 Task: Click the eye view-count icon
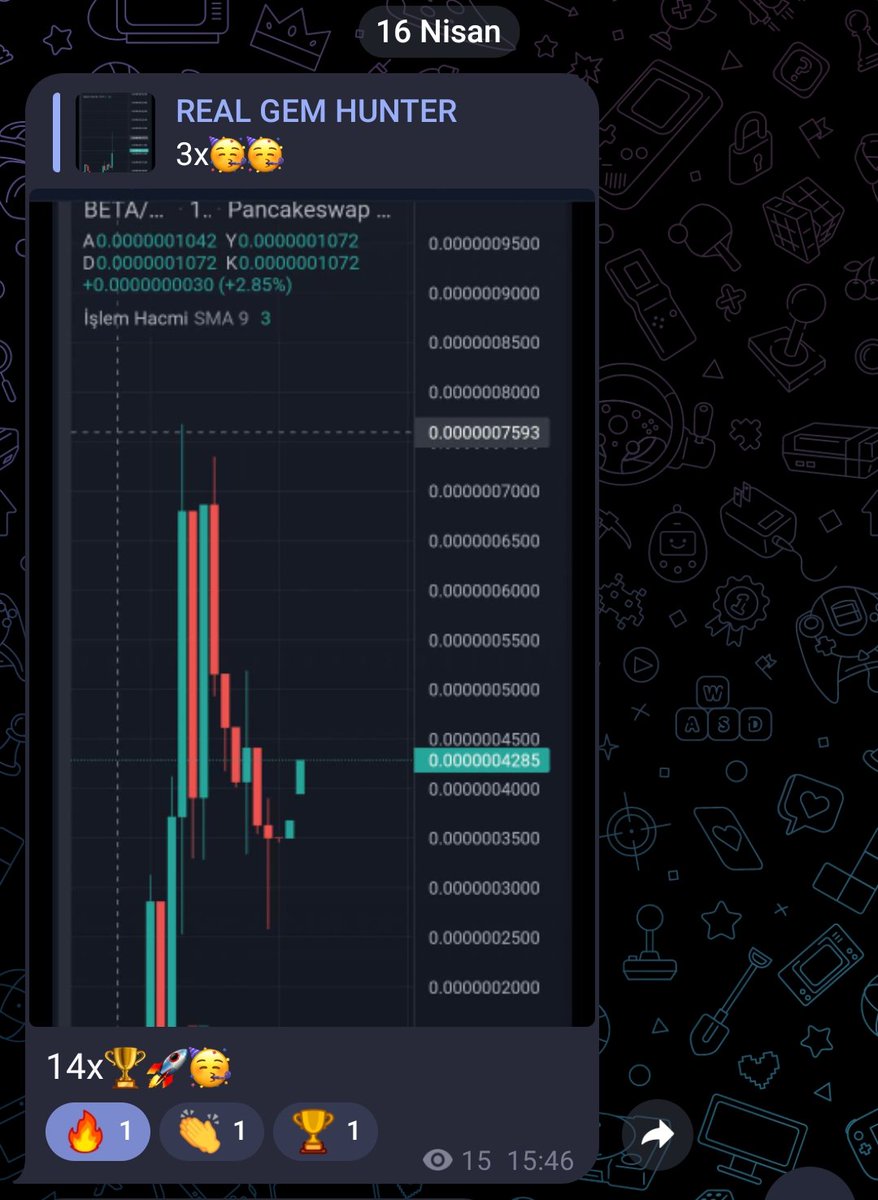(436, 1160)
